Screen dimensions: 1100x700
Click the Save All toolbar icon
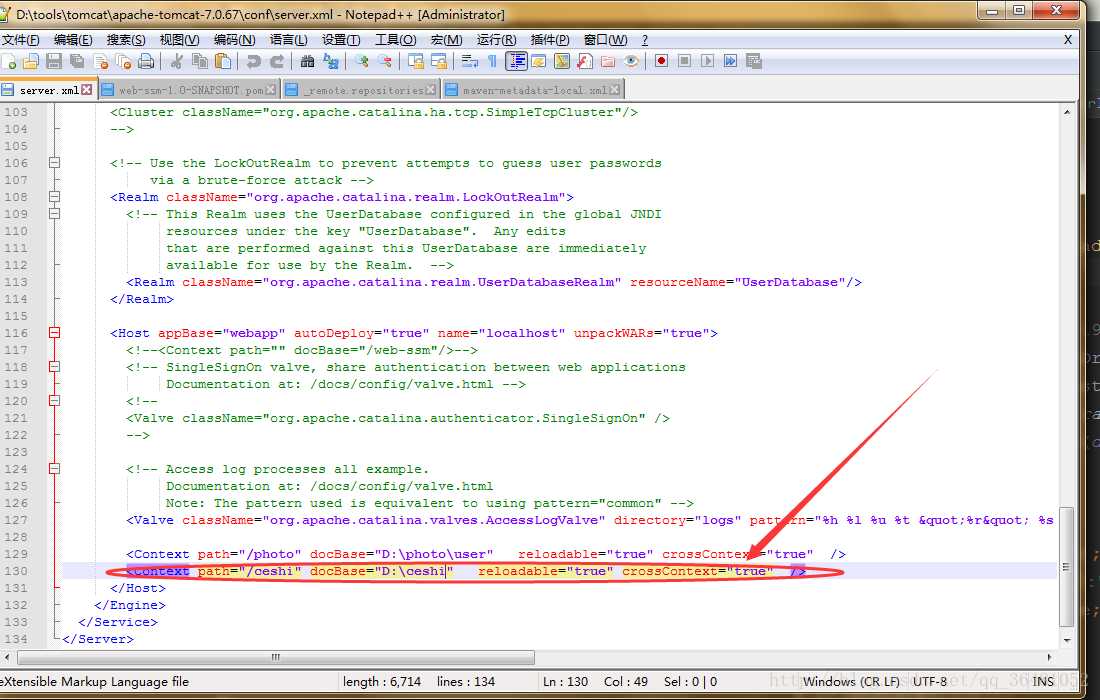tap(77, 62)
